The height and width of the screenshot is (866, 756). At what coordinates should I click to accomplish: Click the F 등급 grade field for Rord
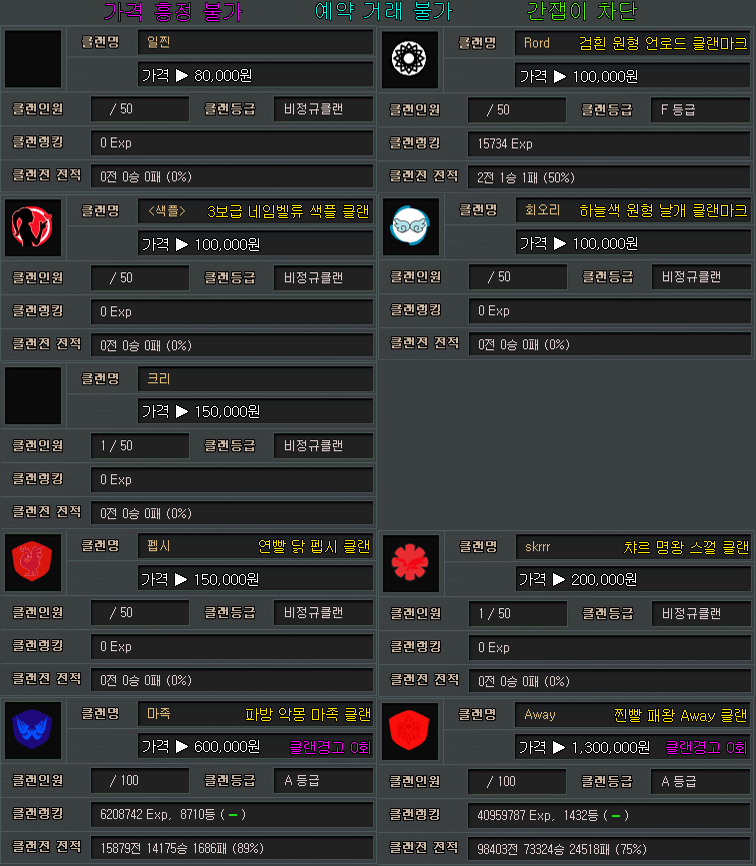pos(700,109)
